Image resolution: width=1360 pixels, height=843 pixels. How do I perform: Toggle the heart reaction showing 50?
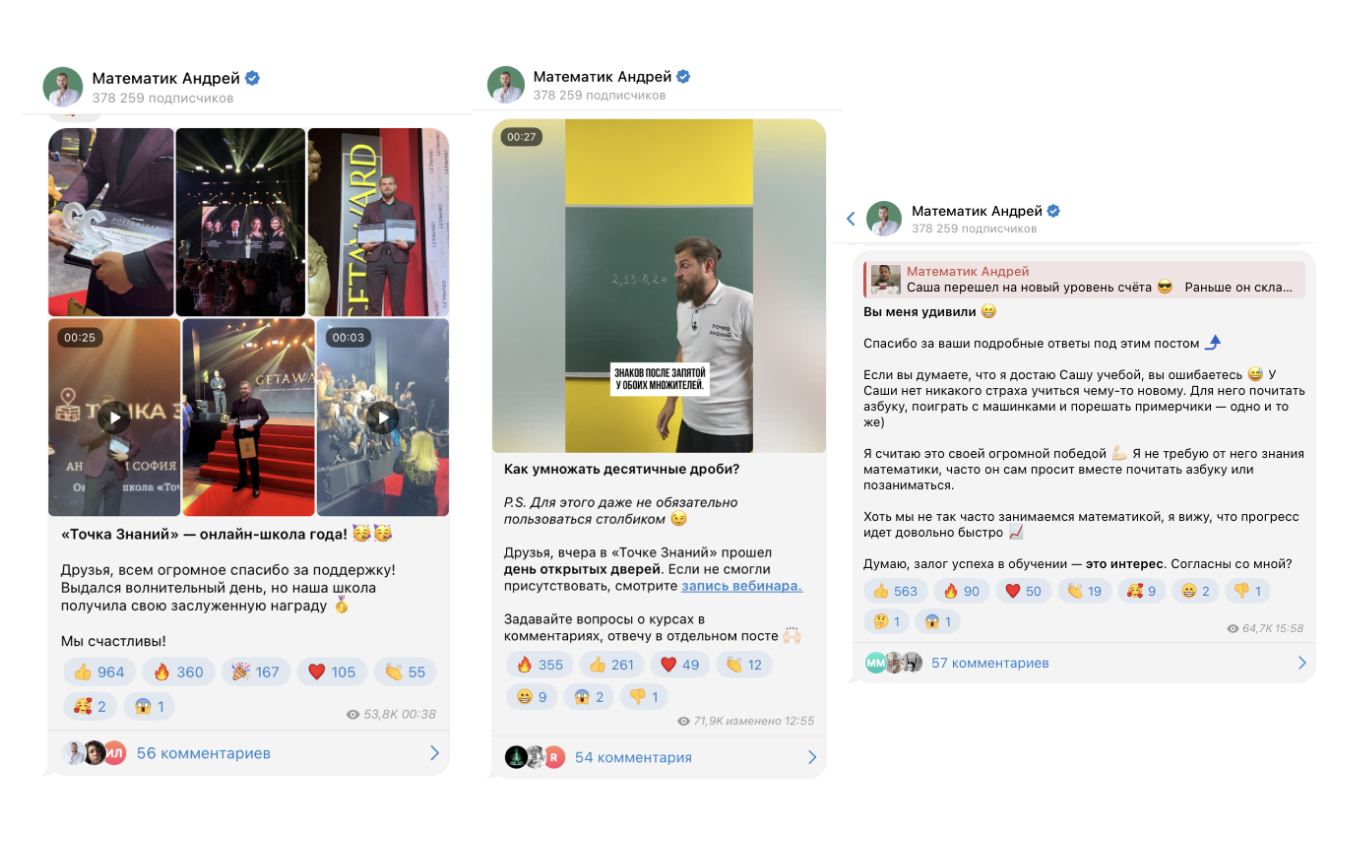(x=1023, y=591)
